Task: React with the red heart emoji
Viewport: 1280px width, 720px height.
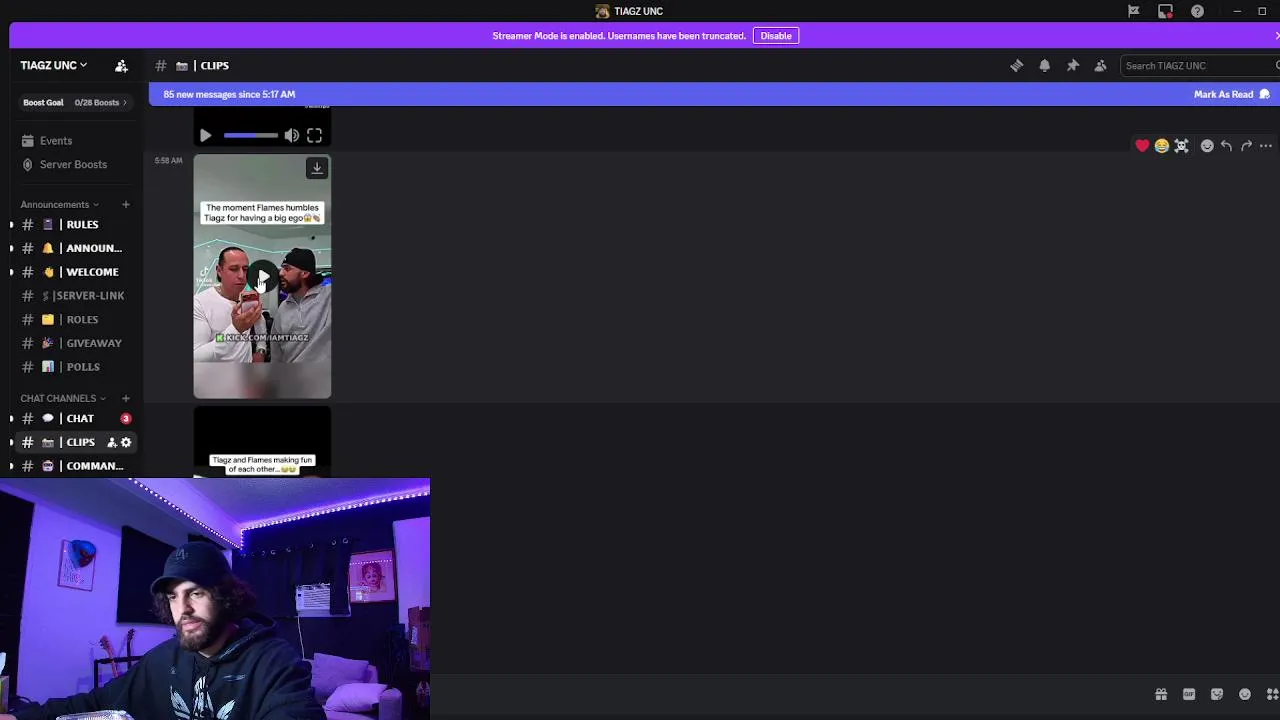Action: pyautogui.click(x=1142, y=146)
